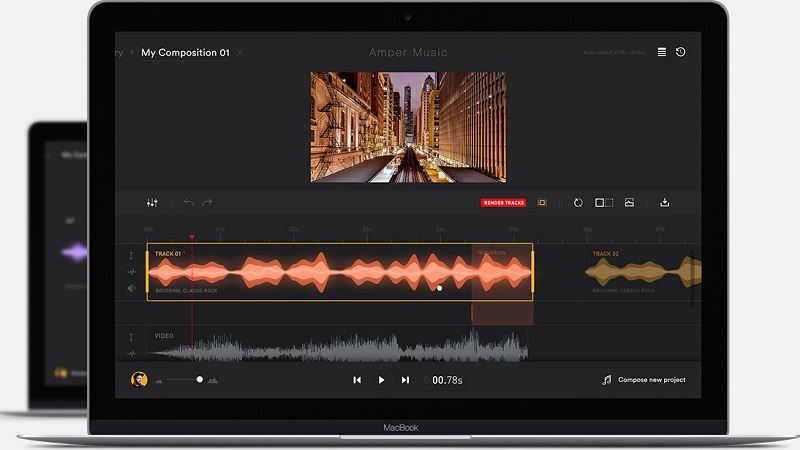Screen dimensions: 800x450
Task: Undo the last action
Action: [x=189, y=203]
